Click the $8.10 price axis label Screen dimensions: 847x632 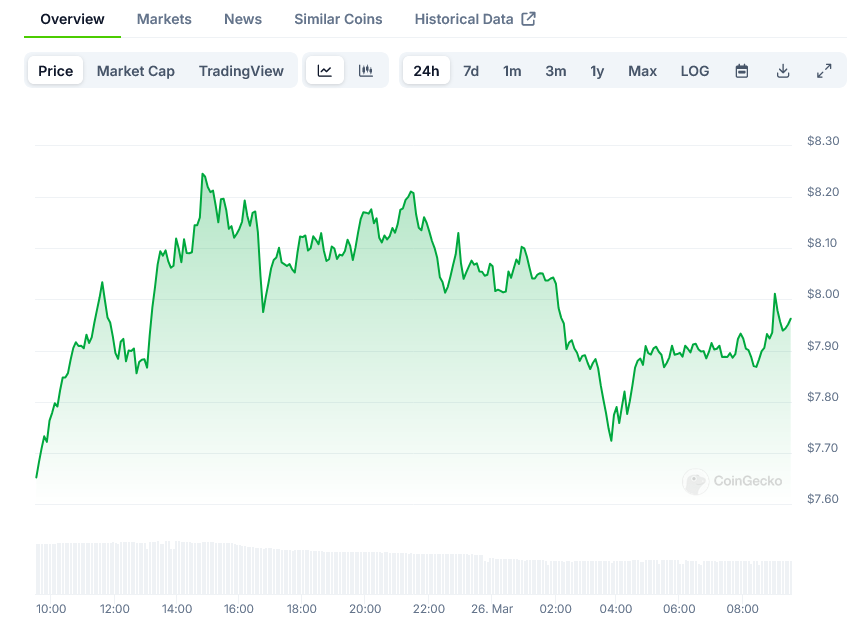[823, 243]
